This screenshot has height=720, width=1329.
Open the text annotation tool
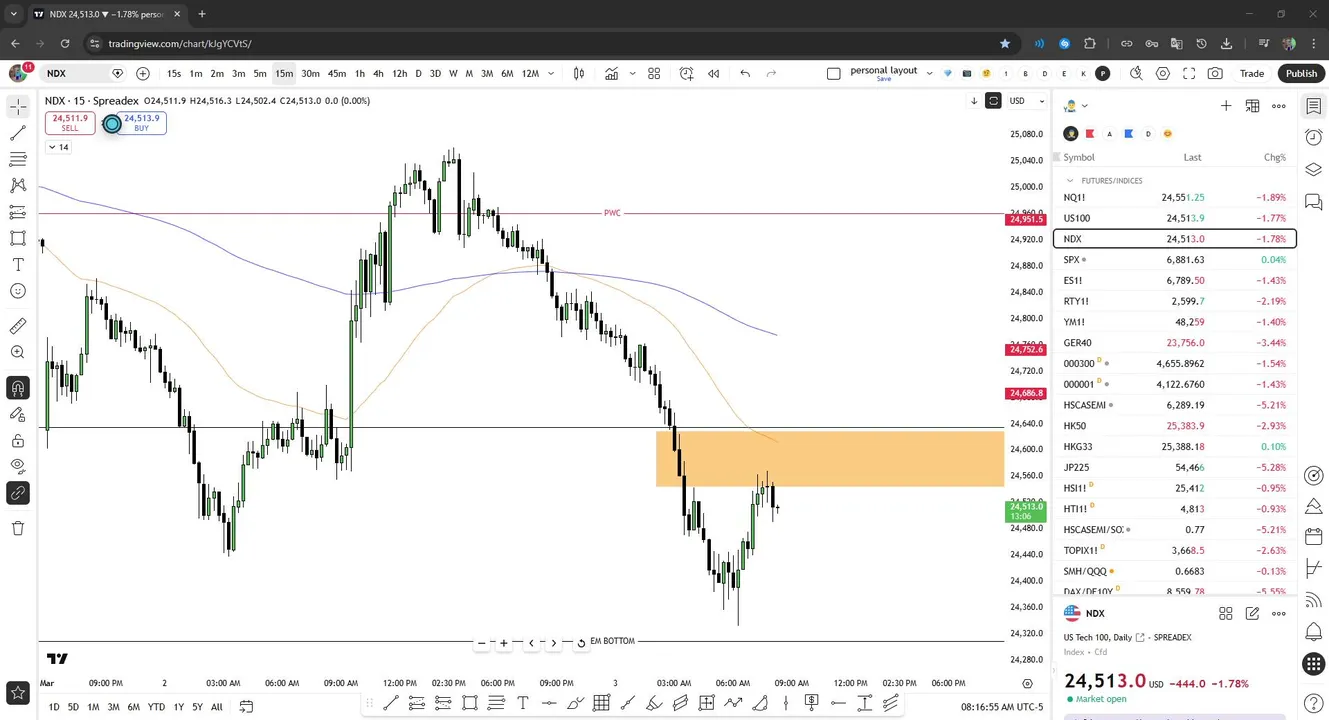pos(18,265)
